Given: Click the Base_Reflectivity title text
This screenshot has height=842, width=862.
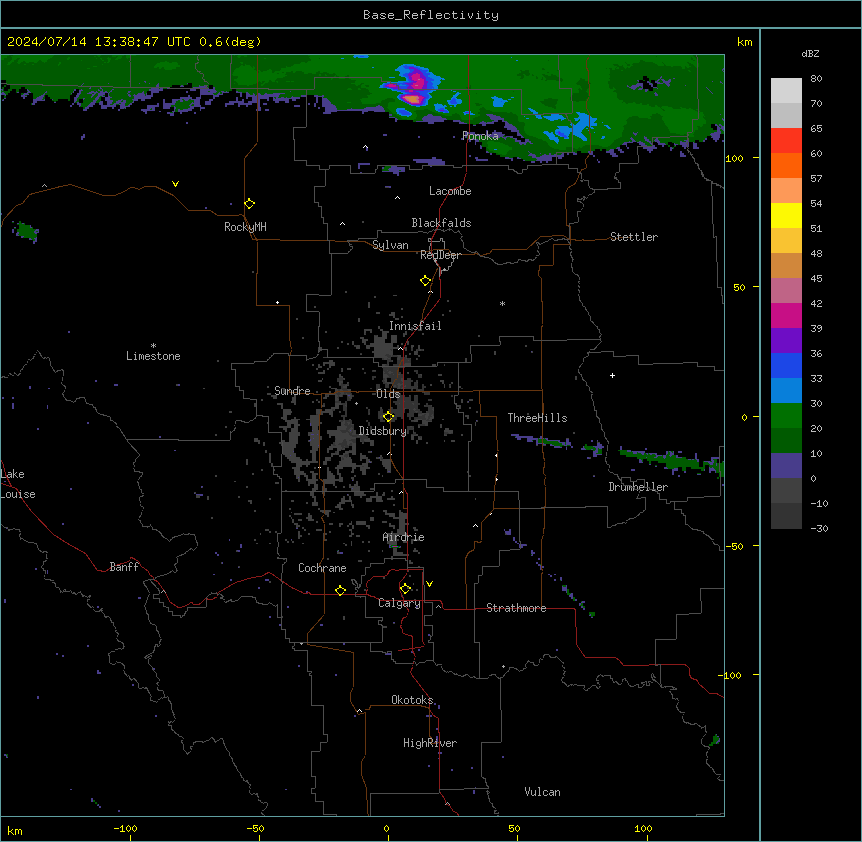Looking at the screenshot, I should click(431, 15).
